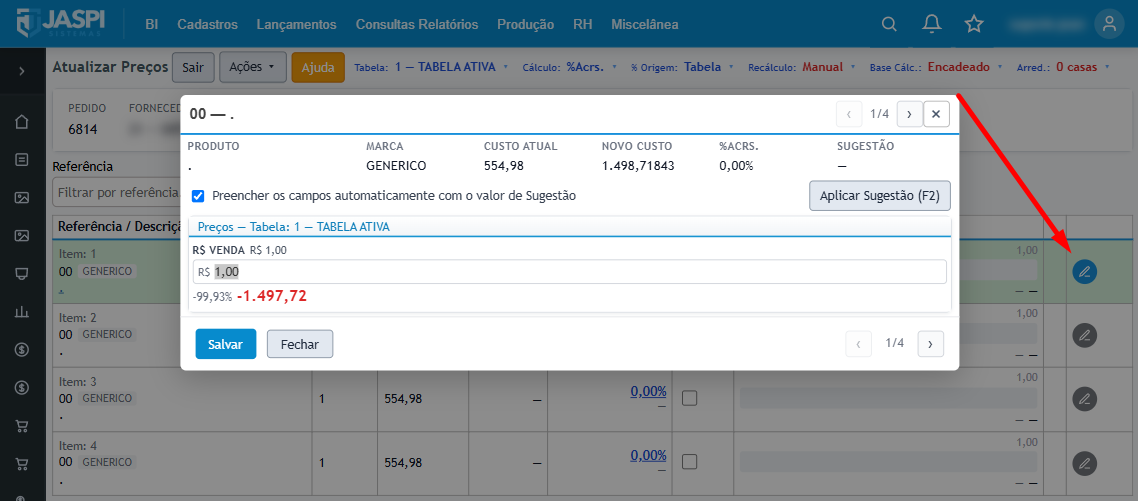Click the PEDIDO number 6814
The height and width of the screenshot is (501, 1138).
(83, 130)
